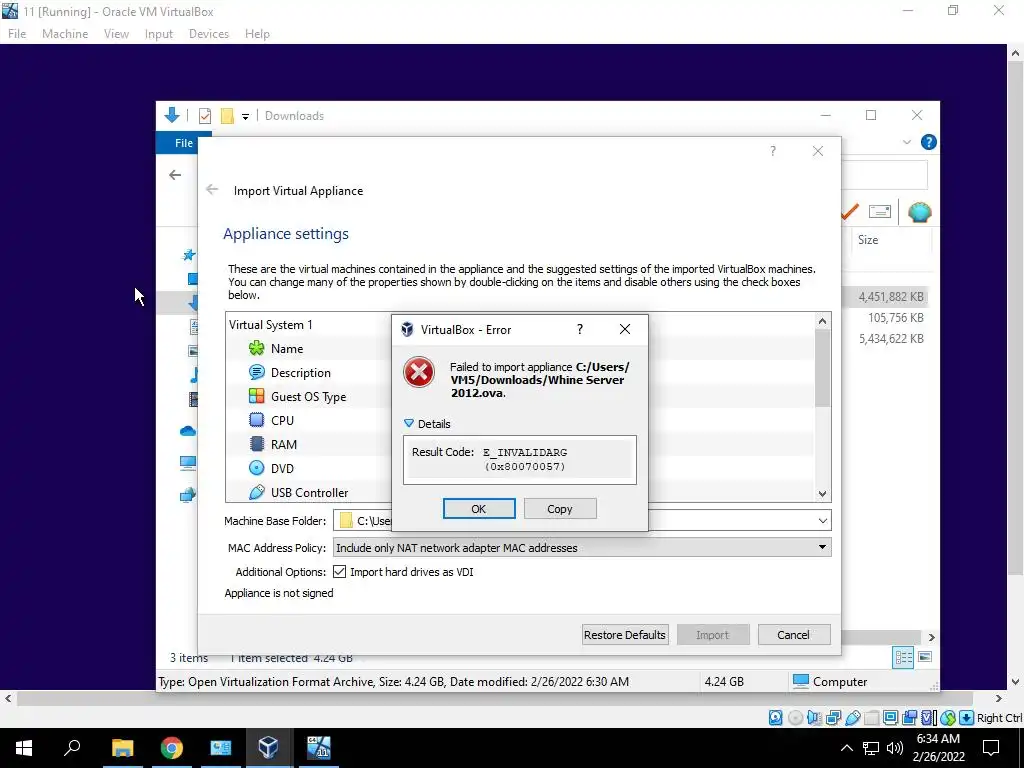The image size is (1024, 768).
Task: Click the error dialog's help question mark
Action: 579,329
